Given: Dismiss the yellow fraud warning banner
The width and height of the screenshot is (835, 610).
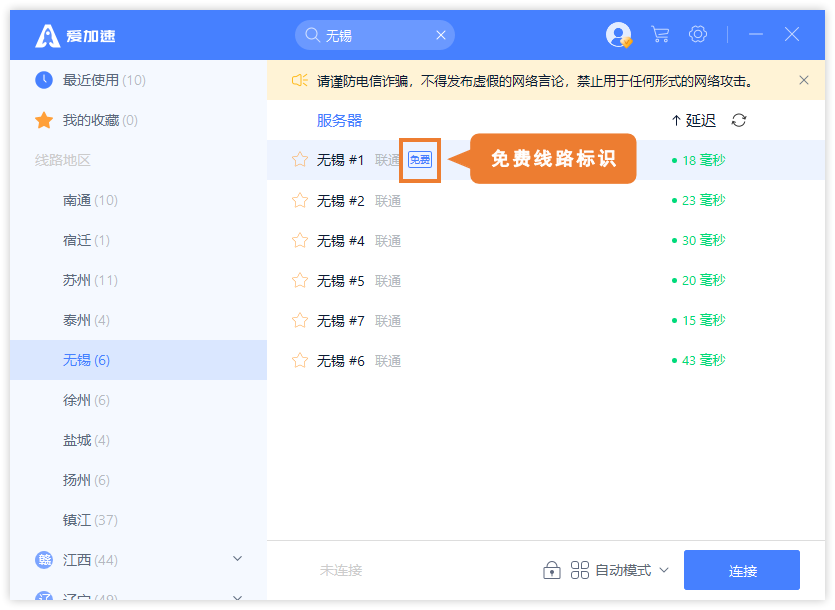Looking at the screenshot, I should click(x=804, y=80).
